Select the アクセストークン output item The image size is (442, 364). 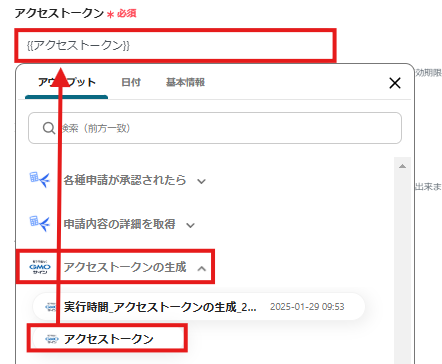click(108, 339)
